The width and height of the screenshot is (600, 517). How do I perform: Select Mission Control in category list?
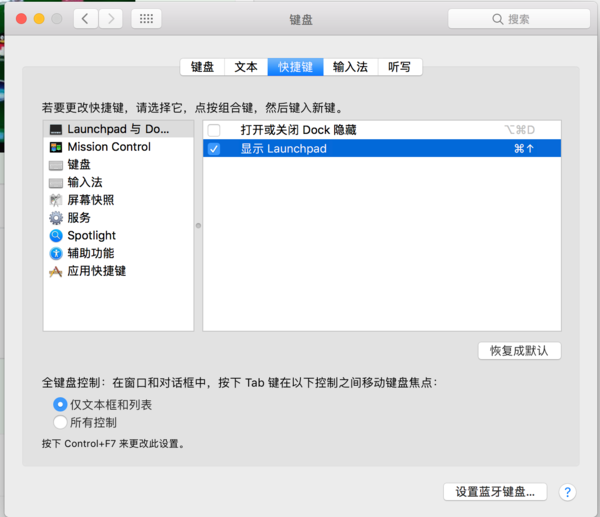[119, 147]
